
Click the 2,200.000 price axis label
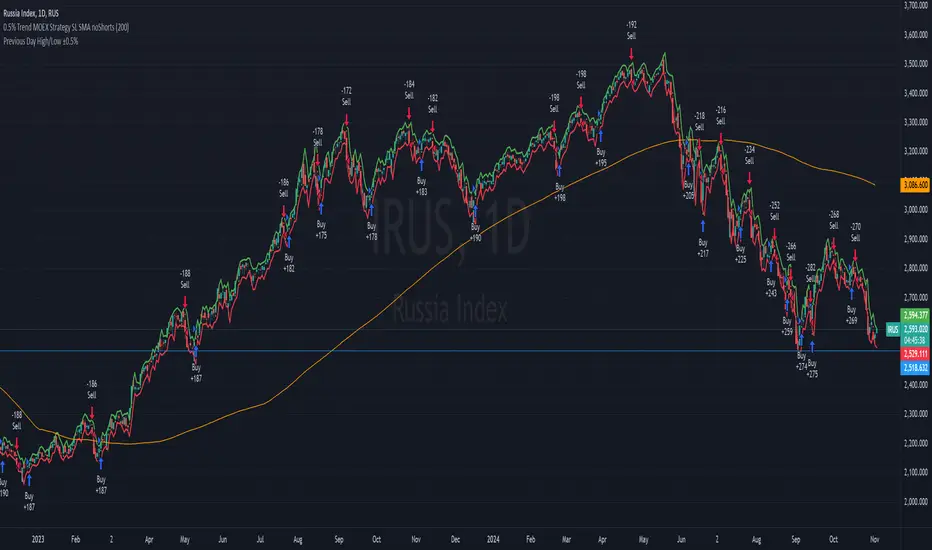[916, 443]
